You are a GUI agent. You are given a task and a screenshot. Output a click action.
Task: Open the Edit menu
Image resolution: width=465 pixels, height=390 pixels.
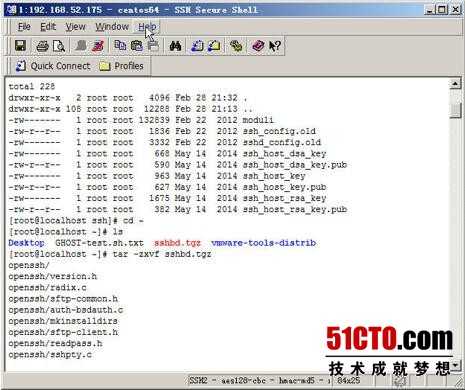[48, 27]
